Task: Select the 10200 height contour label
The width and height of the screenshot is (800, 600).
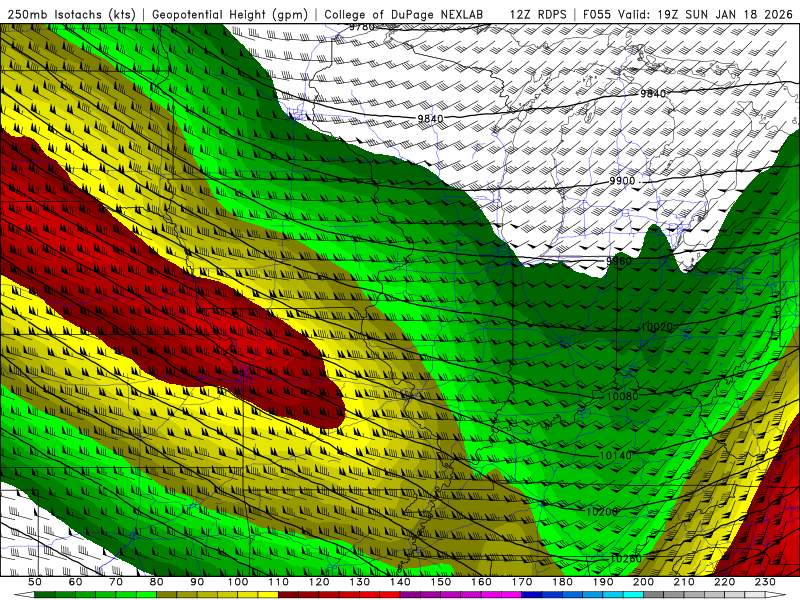Action: (x=602, y=512)
